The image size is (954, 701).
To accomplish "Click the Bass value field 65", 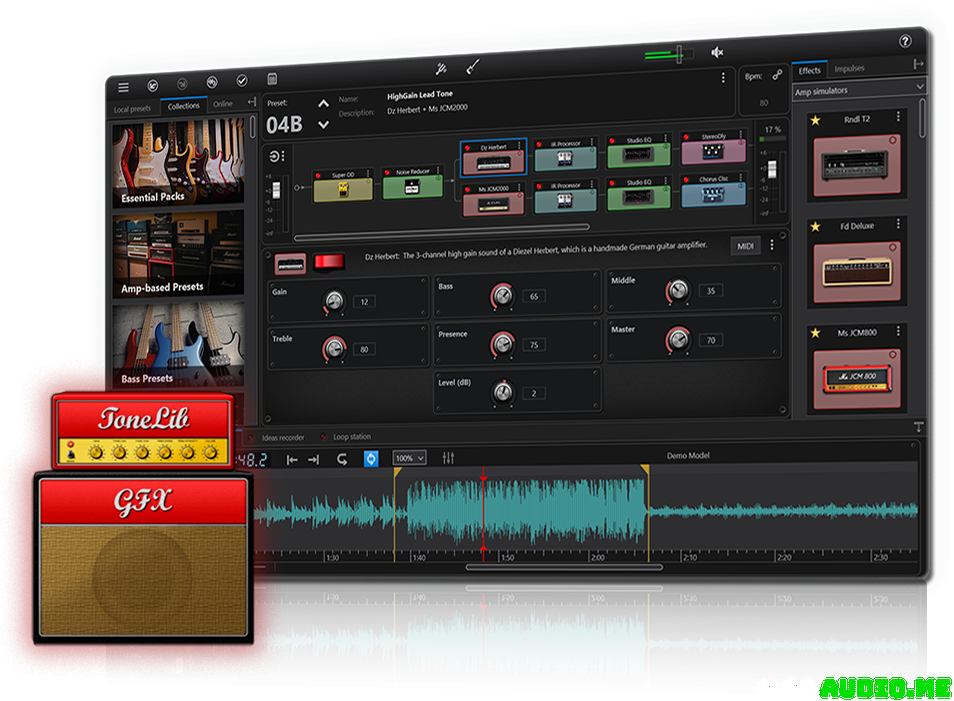I will (x=534, y=296).
